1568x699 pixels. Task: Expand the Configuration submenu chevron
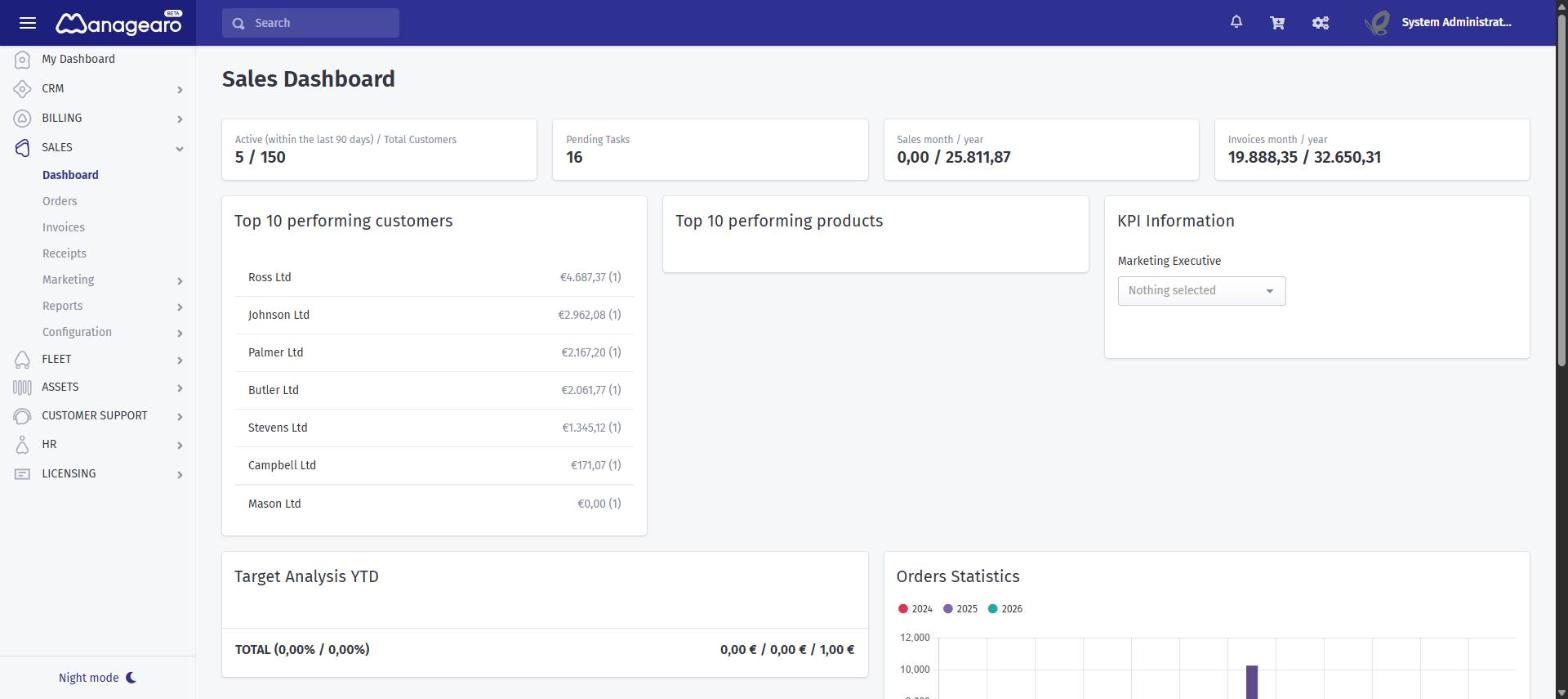coord(179,333)
